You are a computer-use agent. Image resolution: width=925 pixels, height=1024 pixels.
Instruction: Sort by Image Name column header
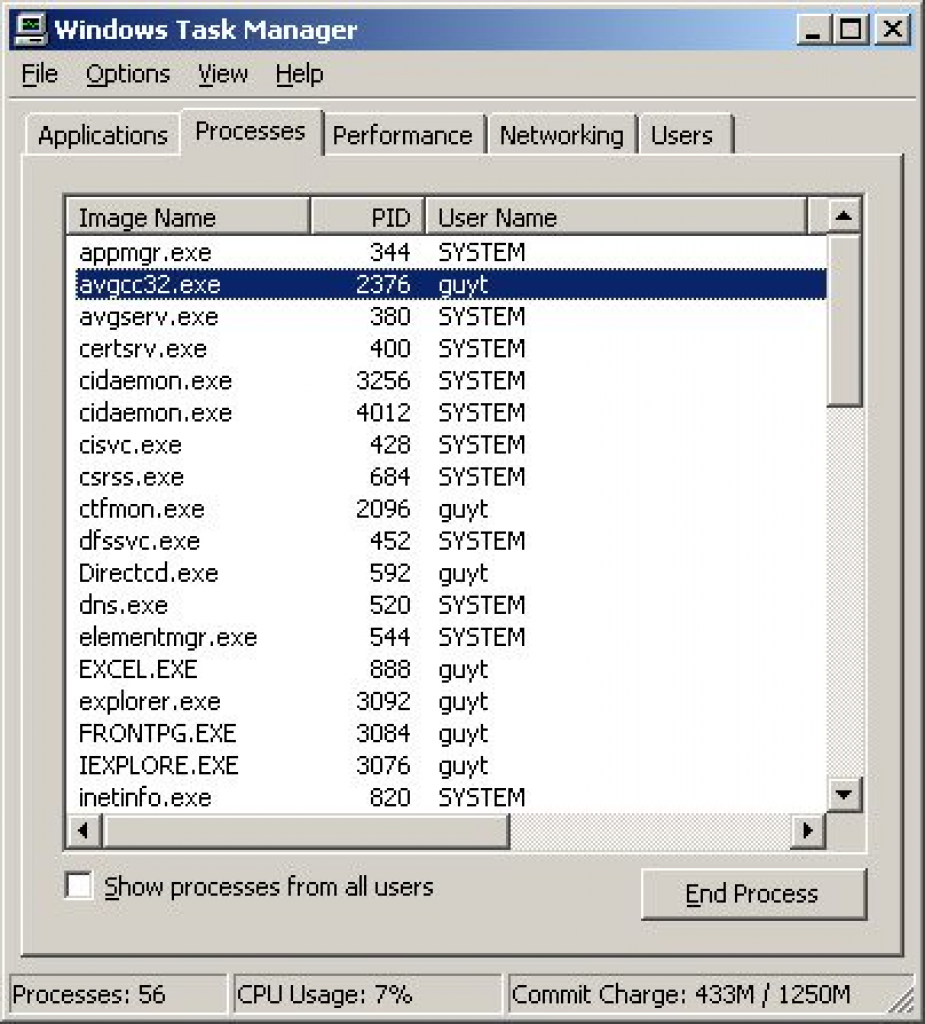pyautogui.click(x=187, y=216)
